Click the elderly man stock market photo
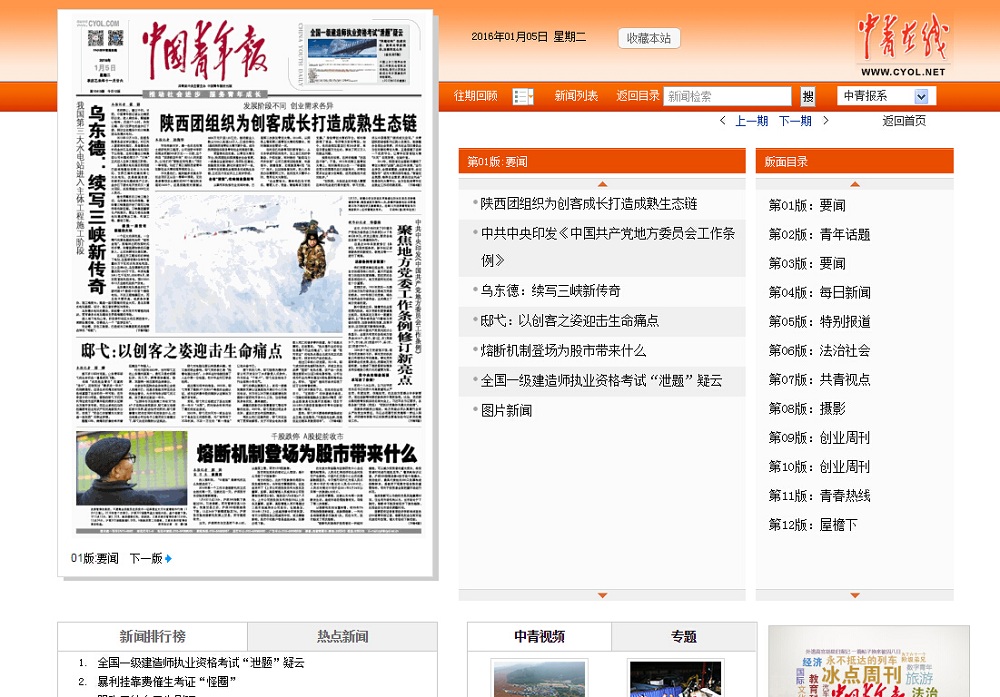Viewport: 1000px width, 697px height. pos(132,468)
